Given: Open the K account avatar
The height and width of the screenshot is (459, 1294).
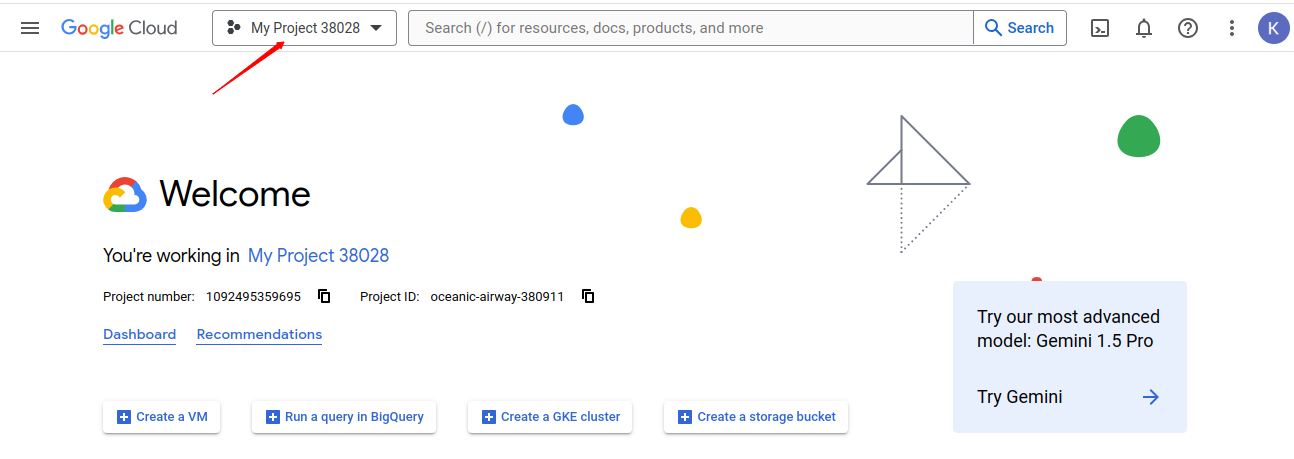Looking at the screenshot, I should pos(1273,28).
